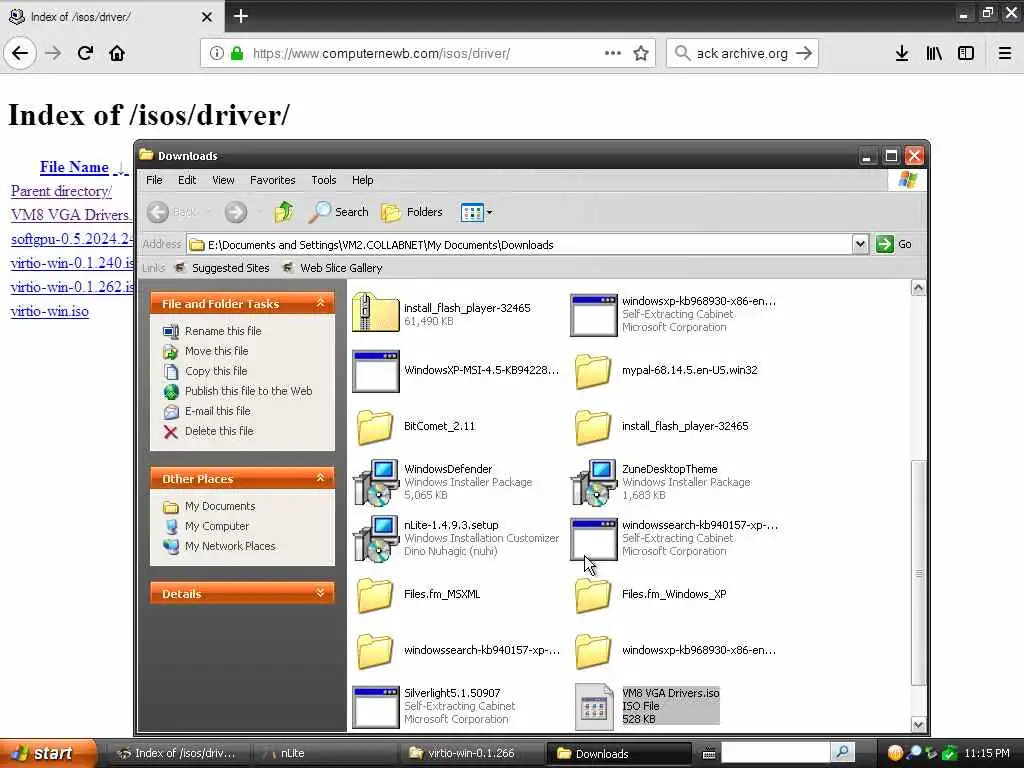Open the browser hamburger menu
Screen dimensions: 1024x768
click(1005, 53)
